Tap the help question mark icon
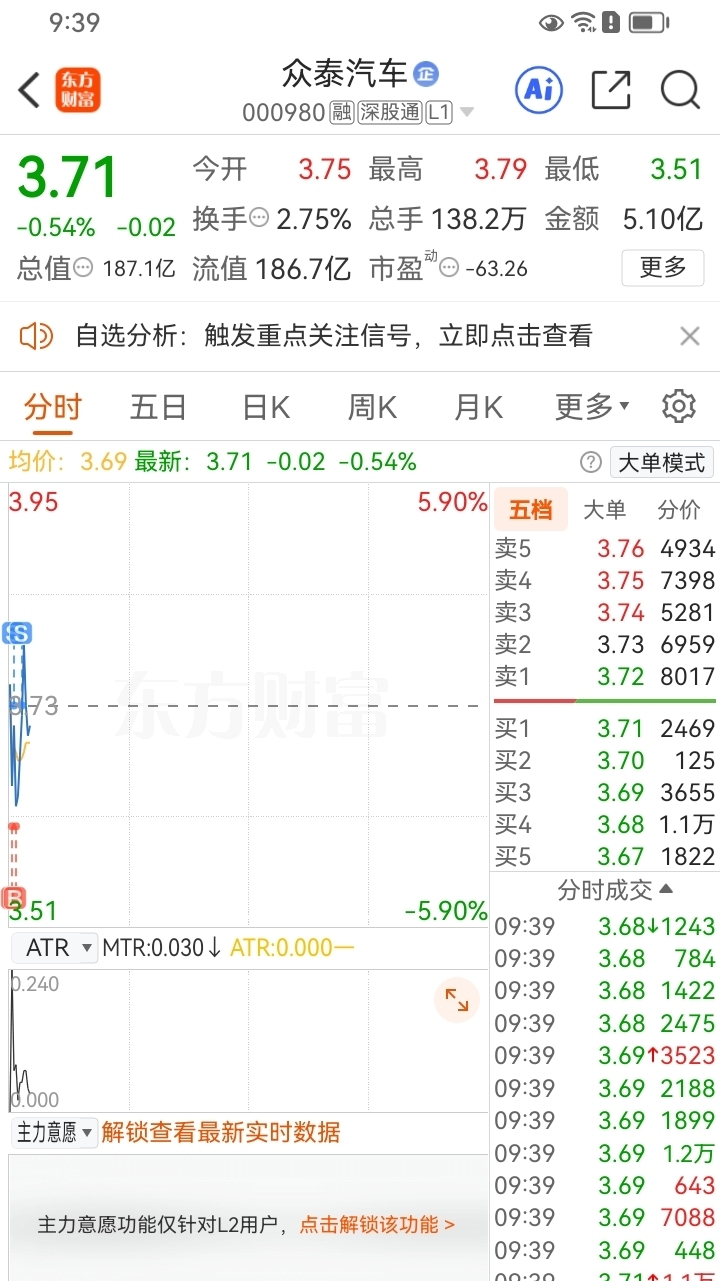The image size is (720, 1281). point(592,462)
